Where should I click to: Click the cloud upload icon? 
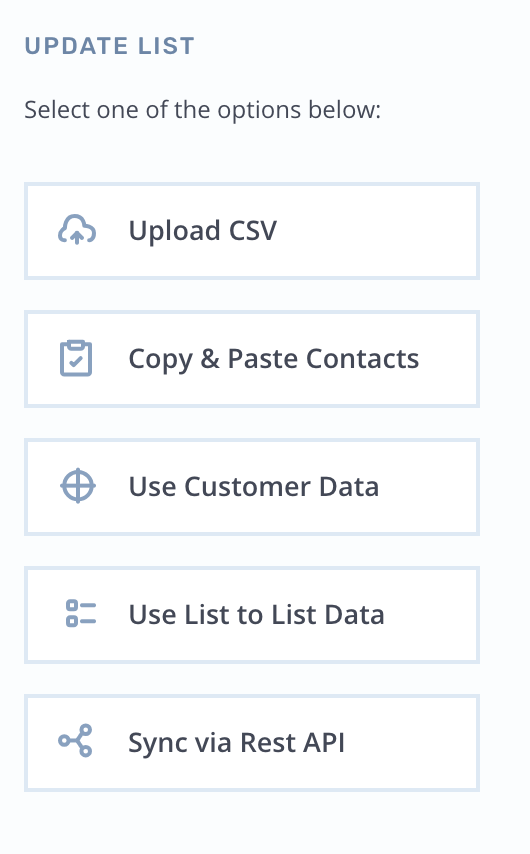click(x=77, y=230)
